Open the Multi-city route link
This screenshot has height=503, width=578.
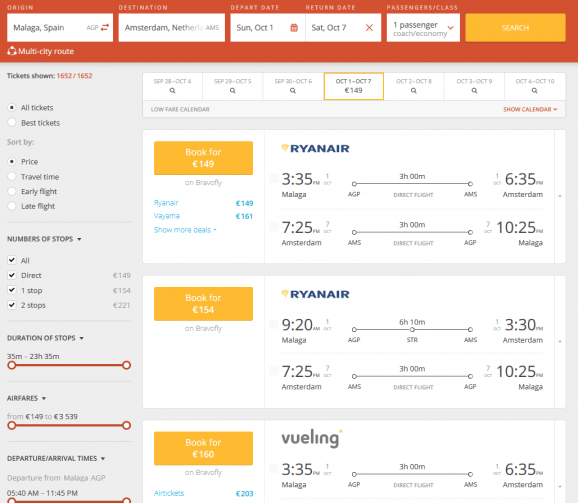point(46,51)
